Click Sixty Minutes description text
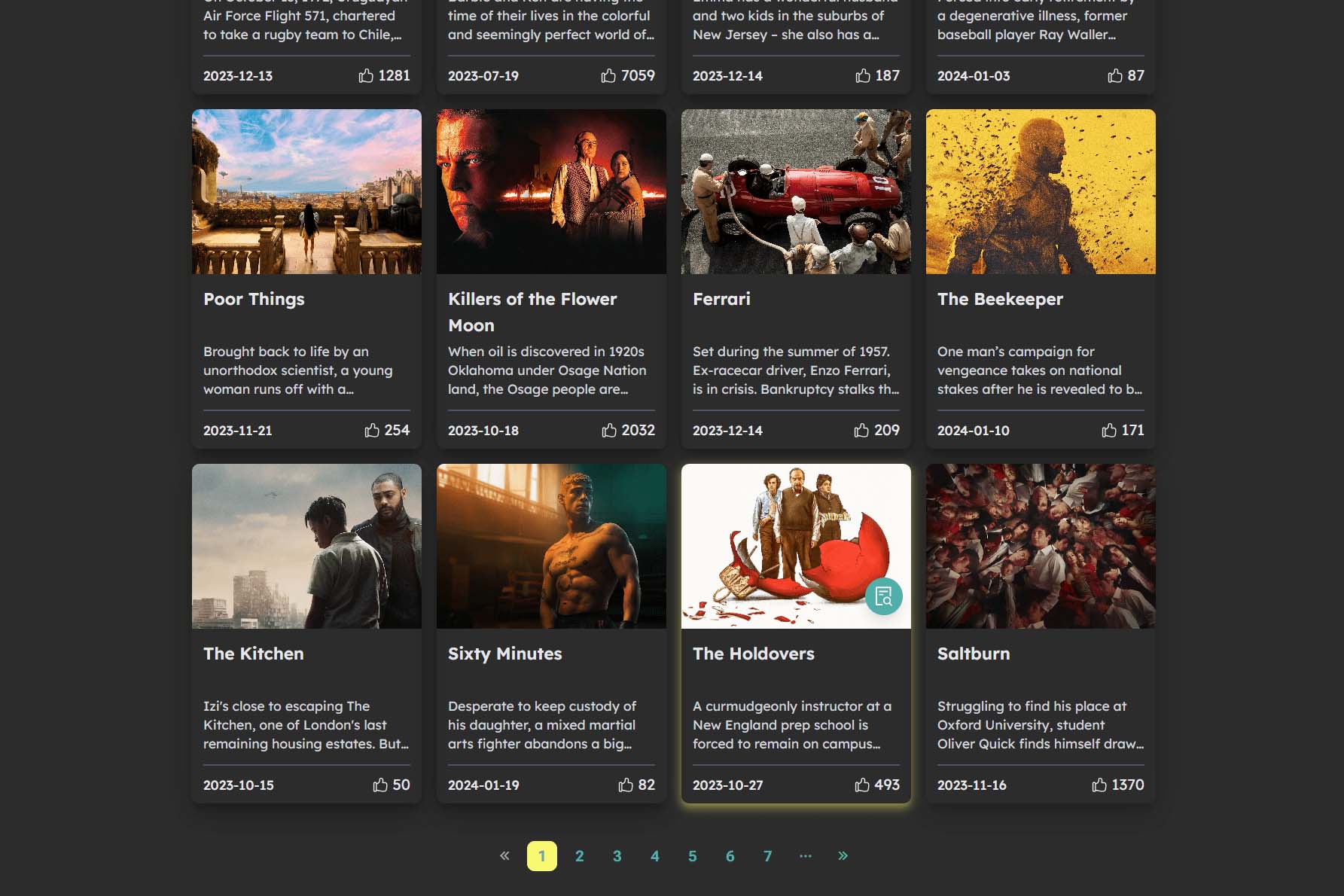The height and width of the screenshot is (896, 1344). coord(542,725)
